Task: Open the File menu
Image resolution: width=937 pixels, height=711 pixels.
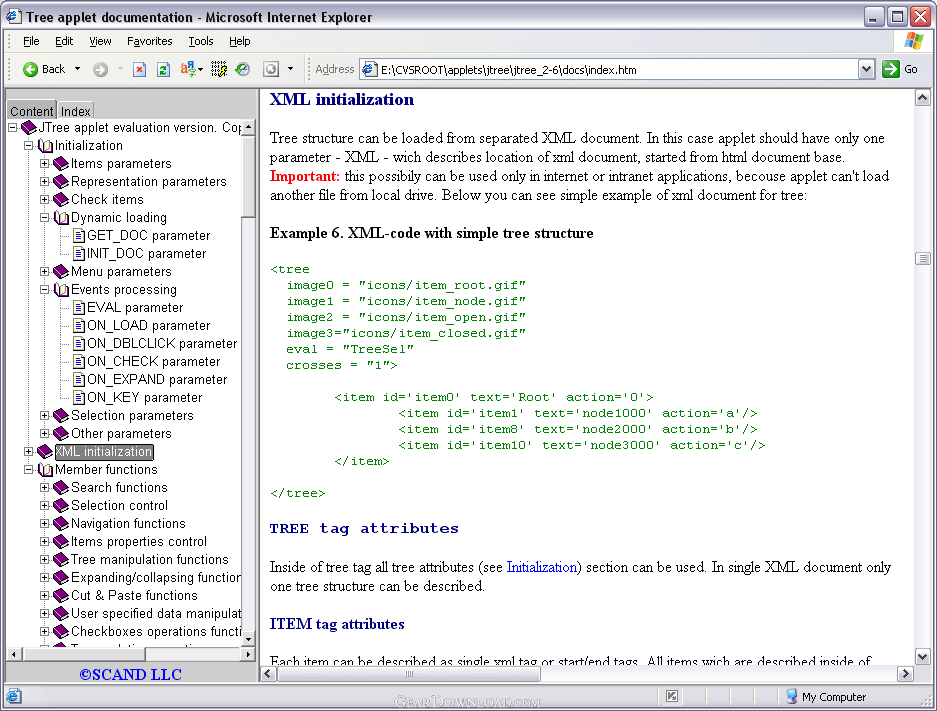Action: point(31,41)
